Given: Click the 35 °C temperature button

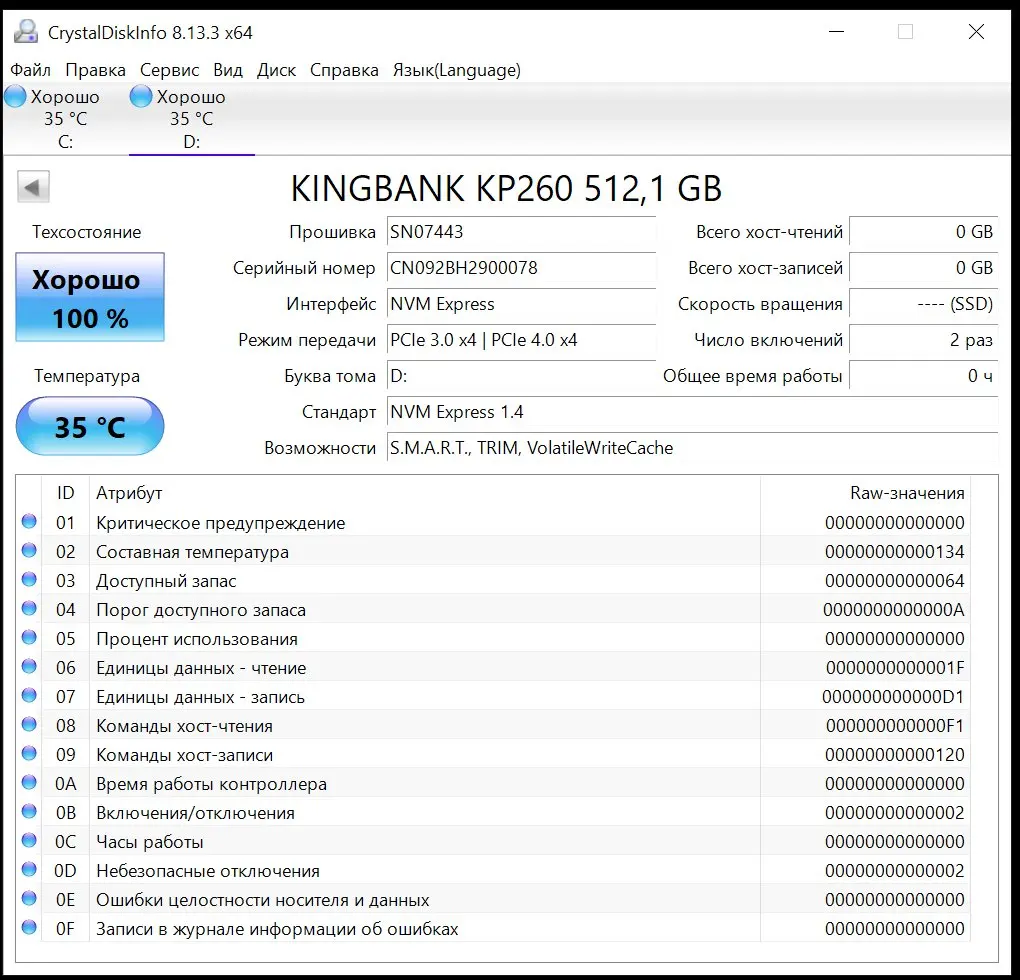Looking at the screenshot, I should click(x=90, y=427).
